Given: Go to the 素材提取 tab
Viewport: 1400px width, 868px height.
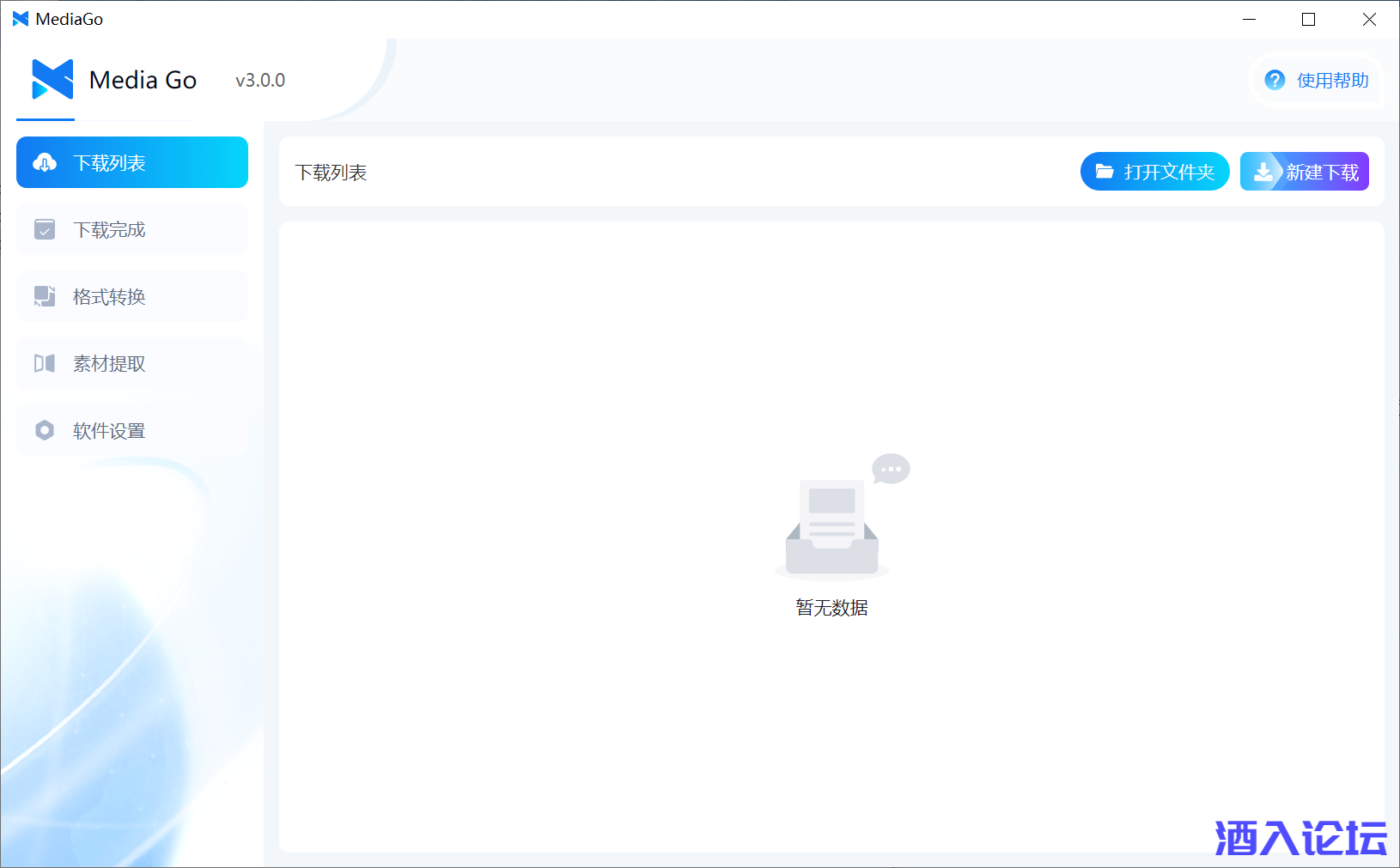Looking at the screenshot, I should point(132,363).
